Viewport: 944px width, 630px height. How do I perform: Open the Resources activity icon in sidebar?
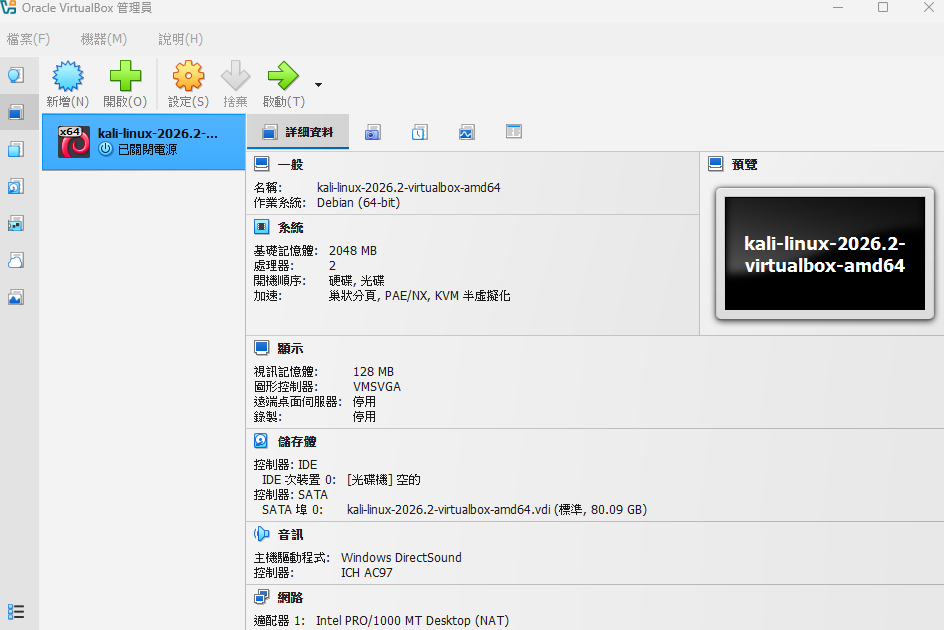point(16,298)
